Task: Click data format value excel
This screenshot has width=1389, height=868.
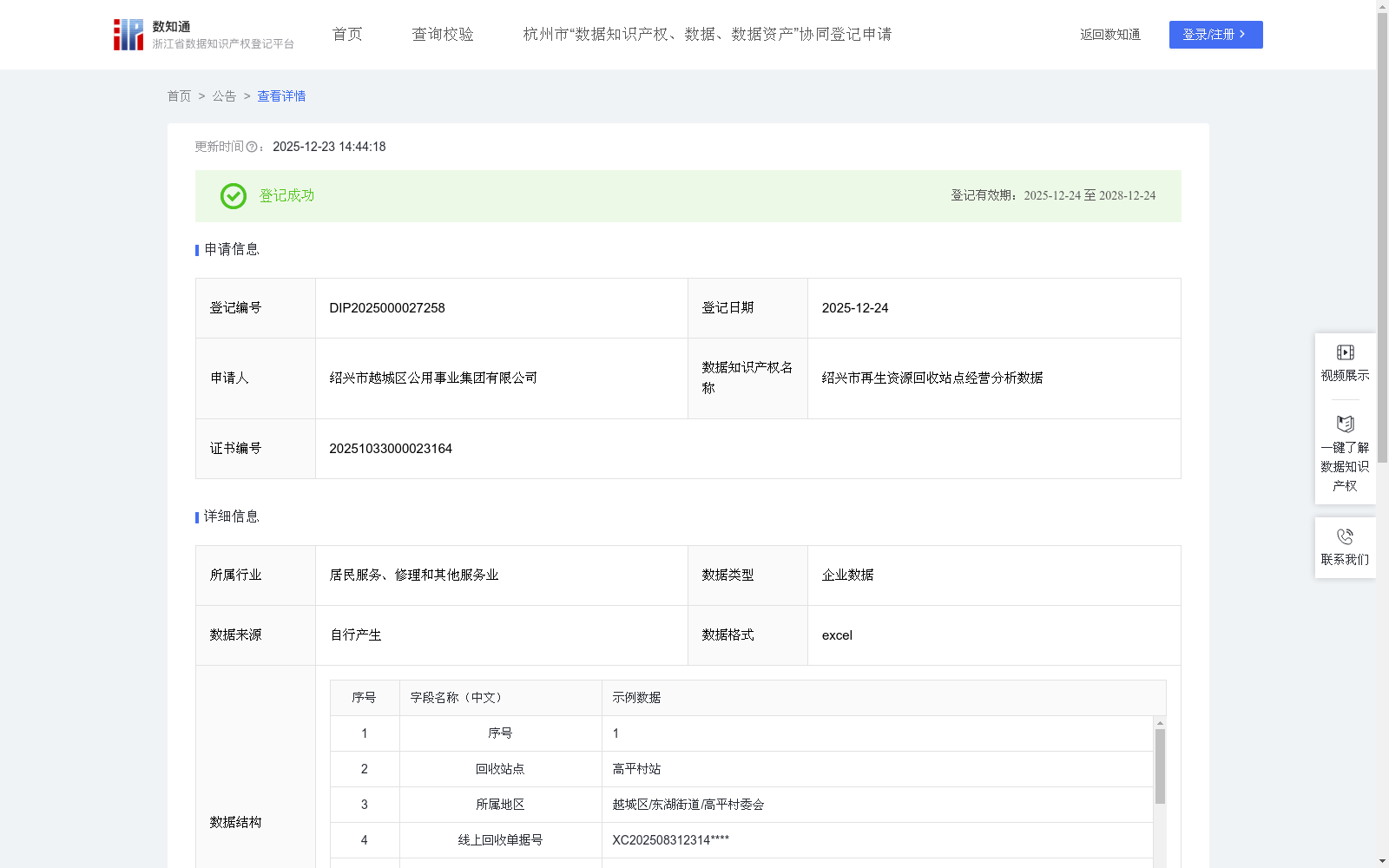Action: click(837, 635)
